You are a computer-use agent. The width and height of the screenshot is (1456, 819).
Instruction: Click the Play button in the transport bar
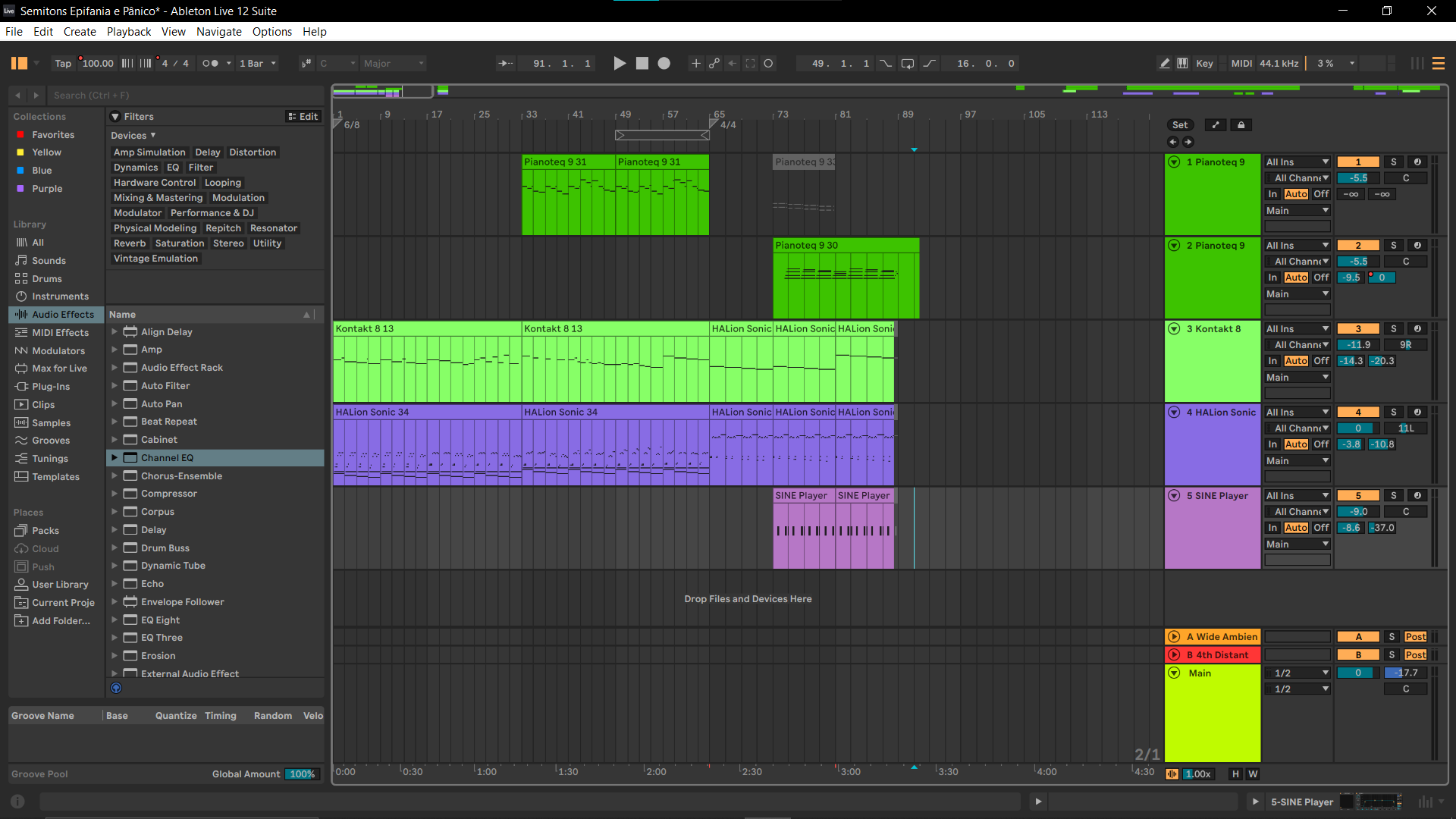click(x=620, y=64)
